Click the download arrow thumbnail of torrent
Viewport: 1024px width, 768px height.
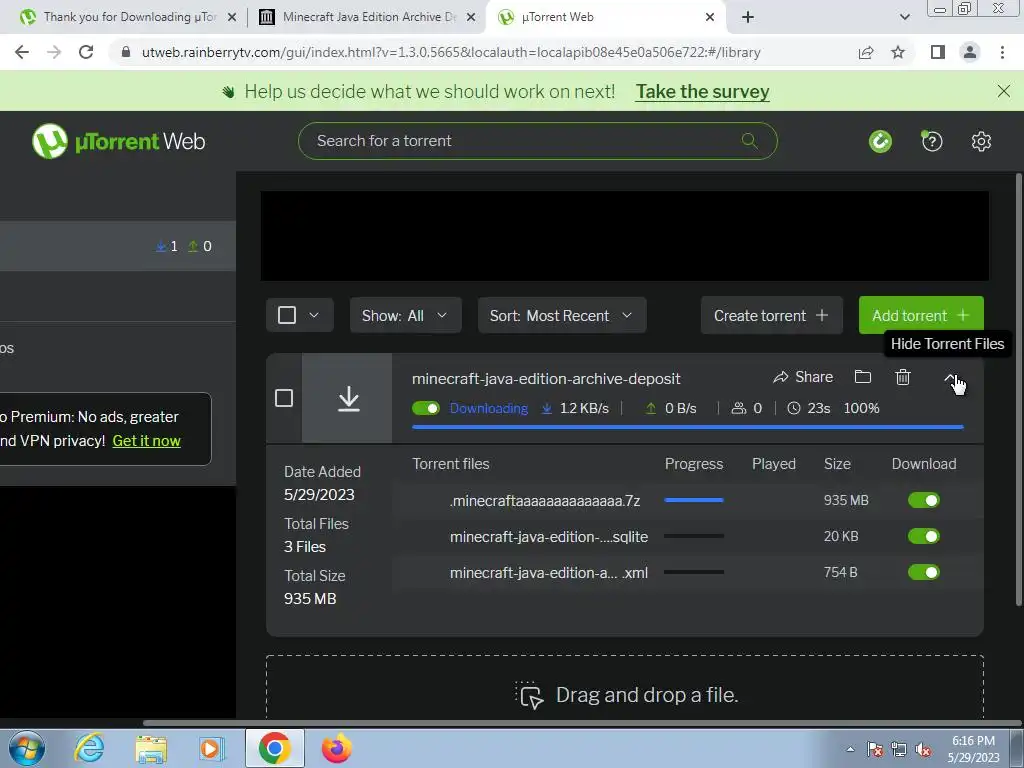(347, 398)
